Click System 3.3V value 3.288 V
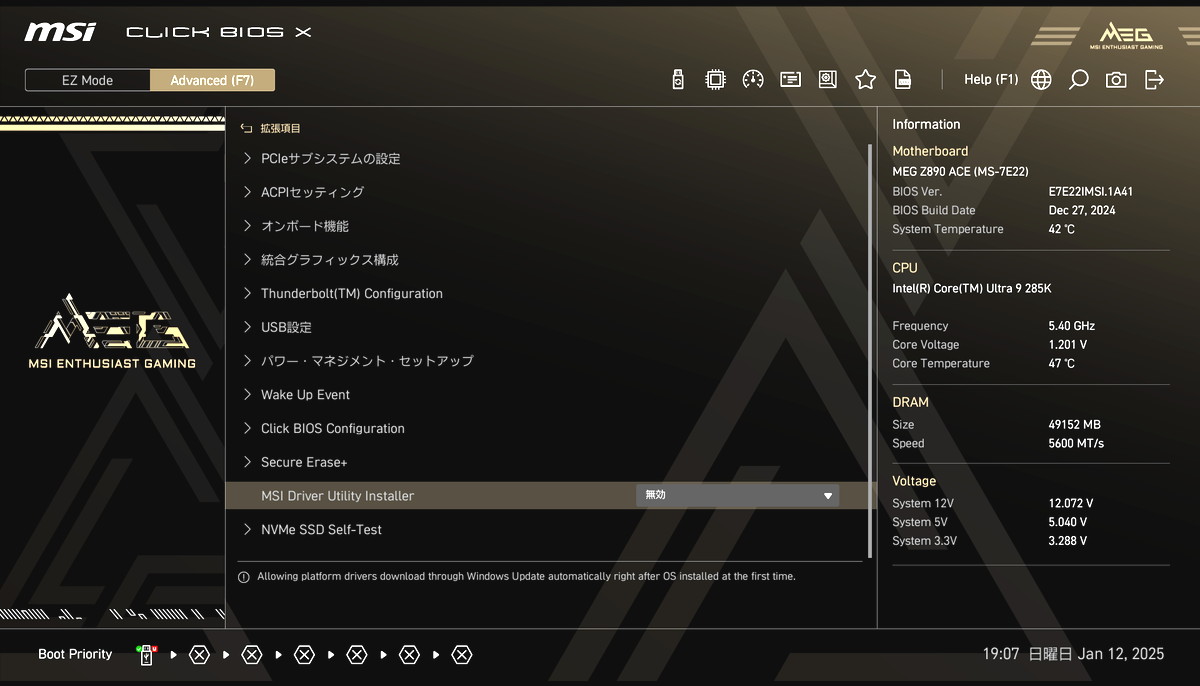The image size is (1200, 686). [x=1067, y=541]
